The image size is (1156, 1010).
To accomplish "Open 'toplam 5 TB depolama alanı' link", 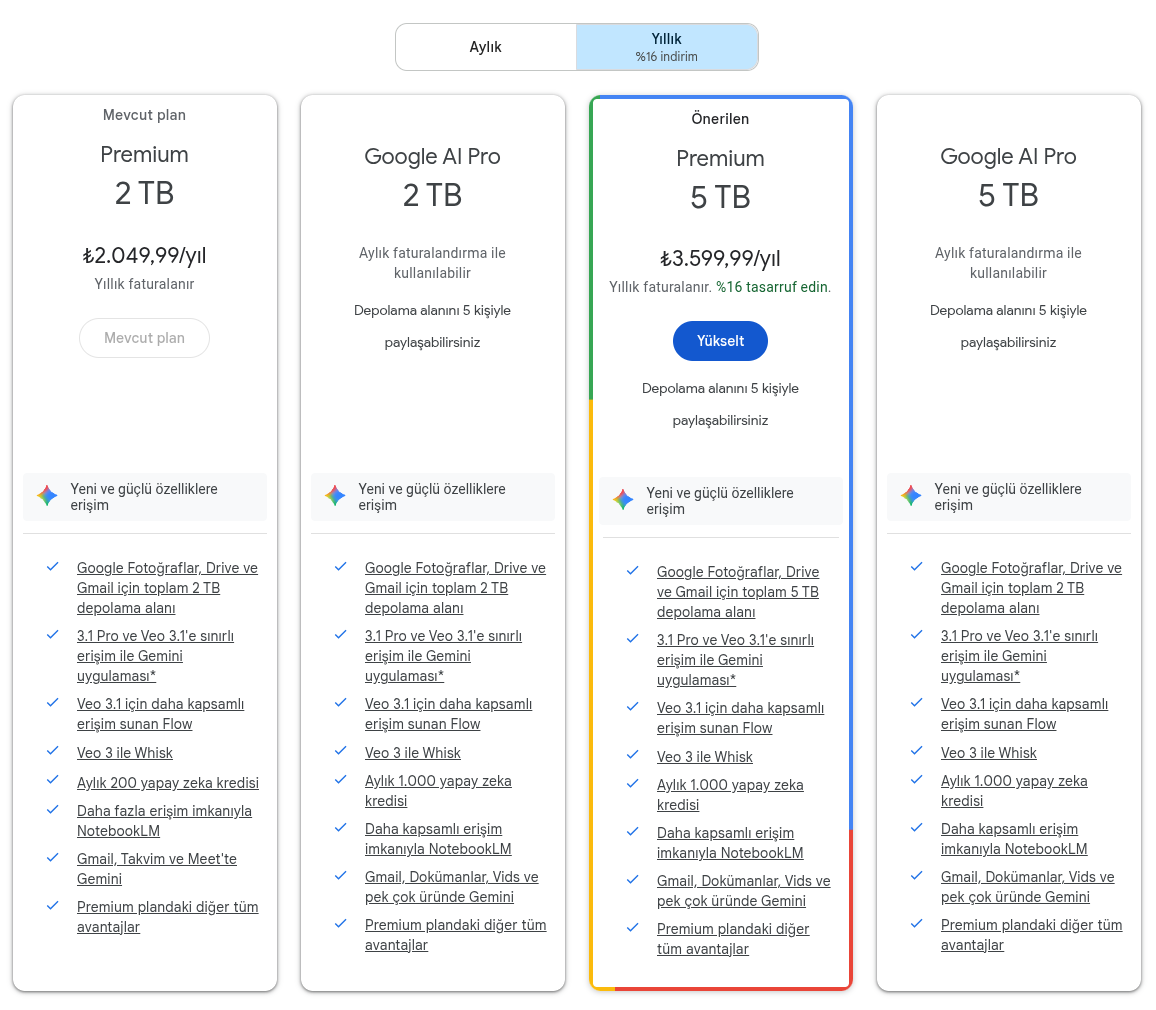I will click(x=738, y=592).
